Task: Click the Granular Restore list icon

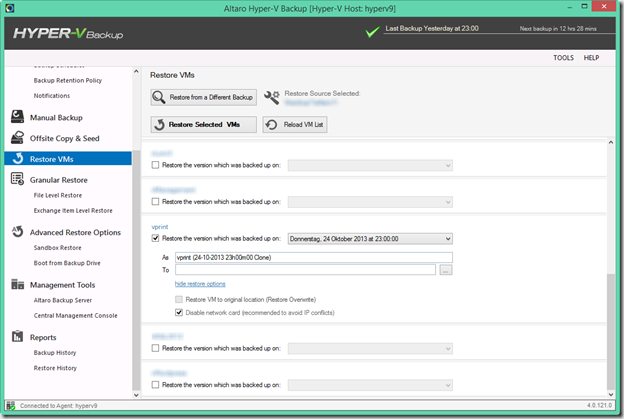Action: pyautogui.click(x=18, y=179)
